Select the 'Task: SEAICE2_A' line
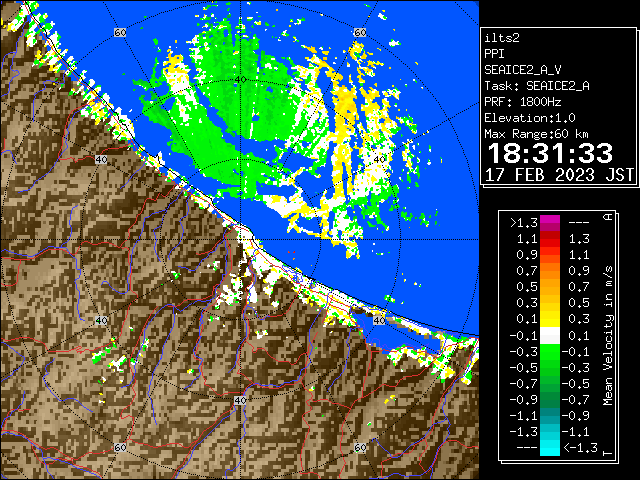The height and width of the screenshot is (480, 640). 537,86
